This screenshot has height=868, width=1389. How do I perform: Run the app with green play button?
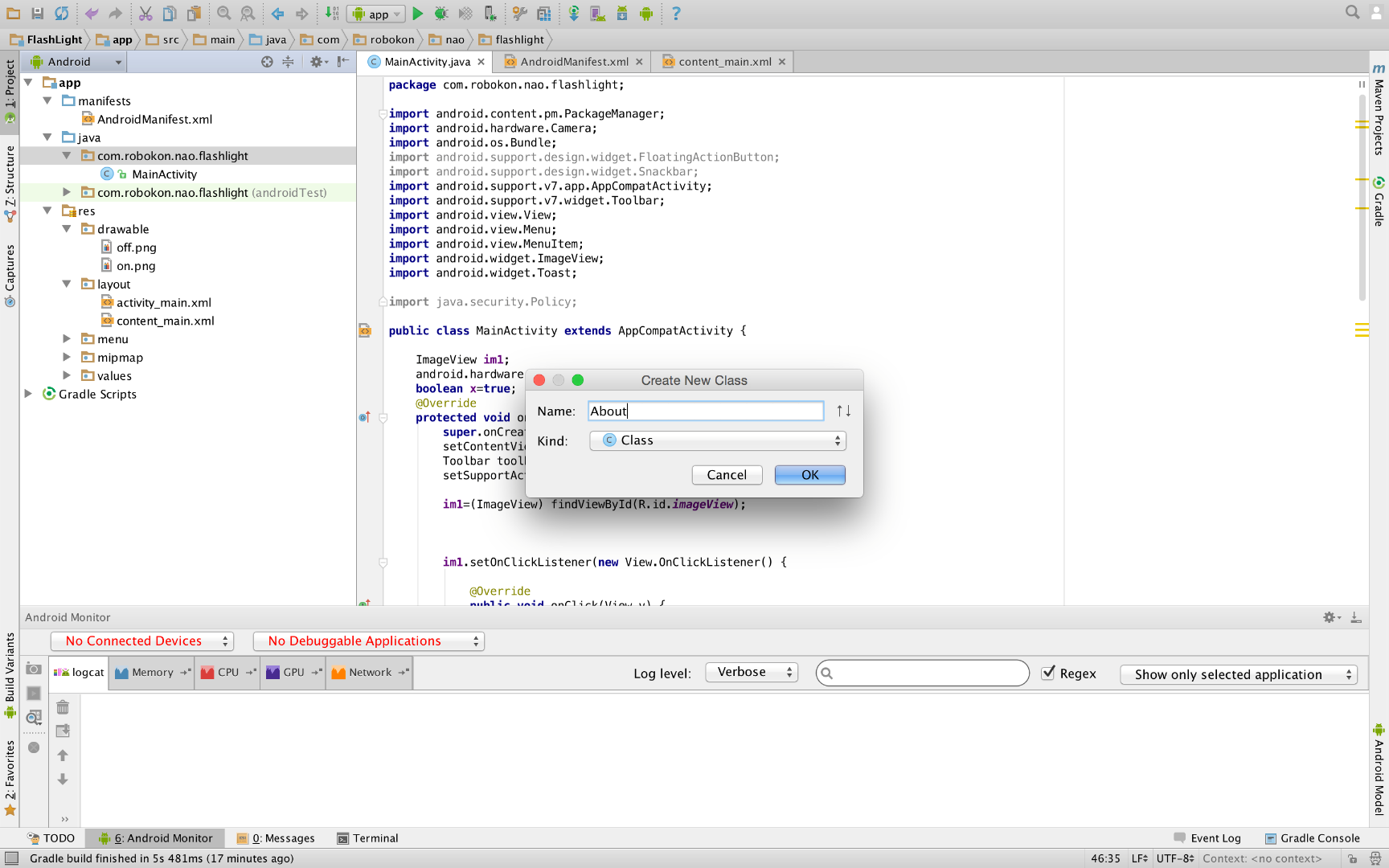(417, 14)
